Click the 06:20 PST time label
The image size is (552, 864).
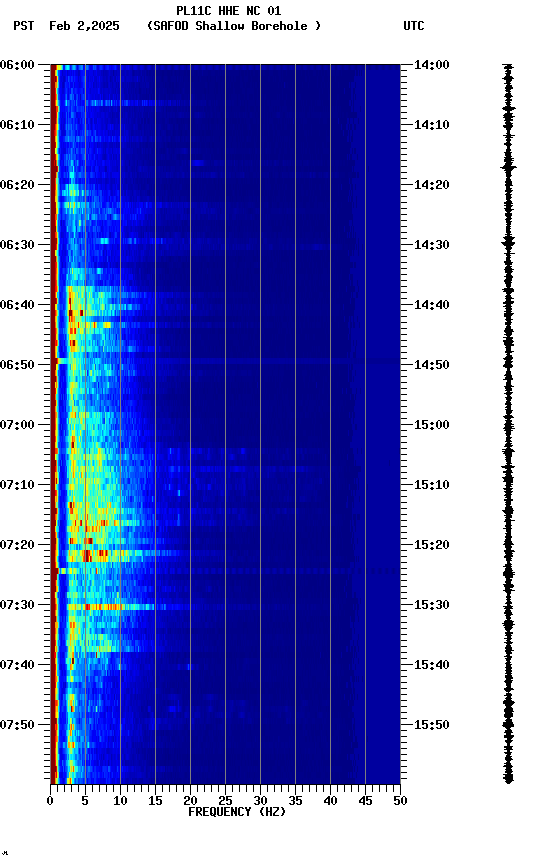17,185
